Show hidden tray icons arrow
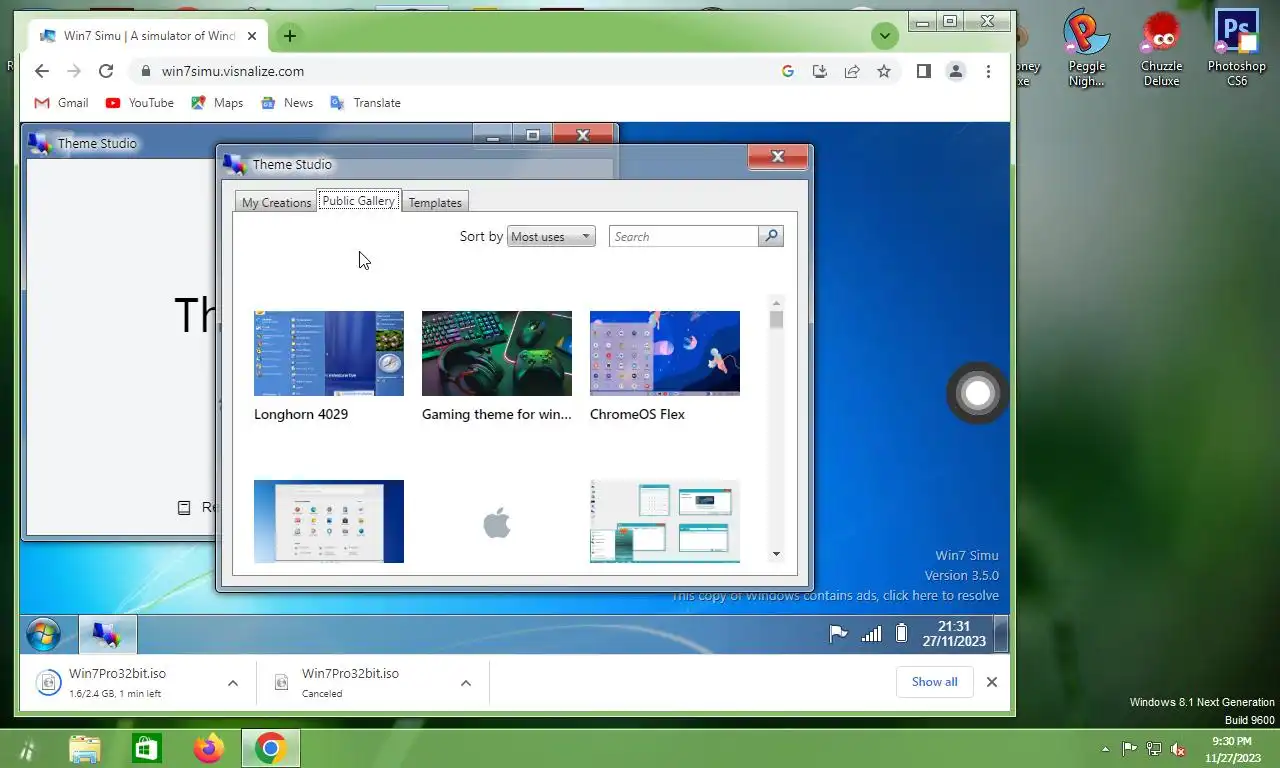The image size is (1280, 768). [x=1105, y=749]
